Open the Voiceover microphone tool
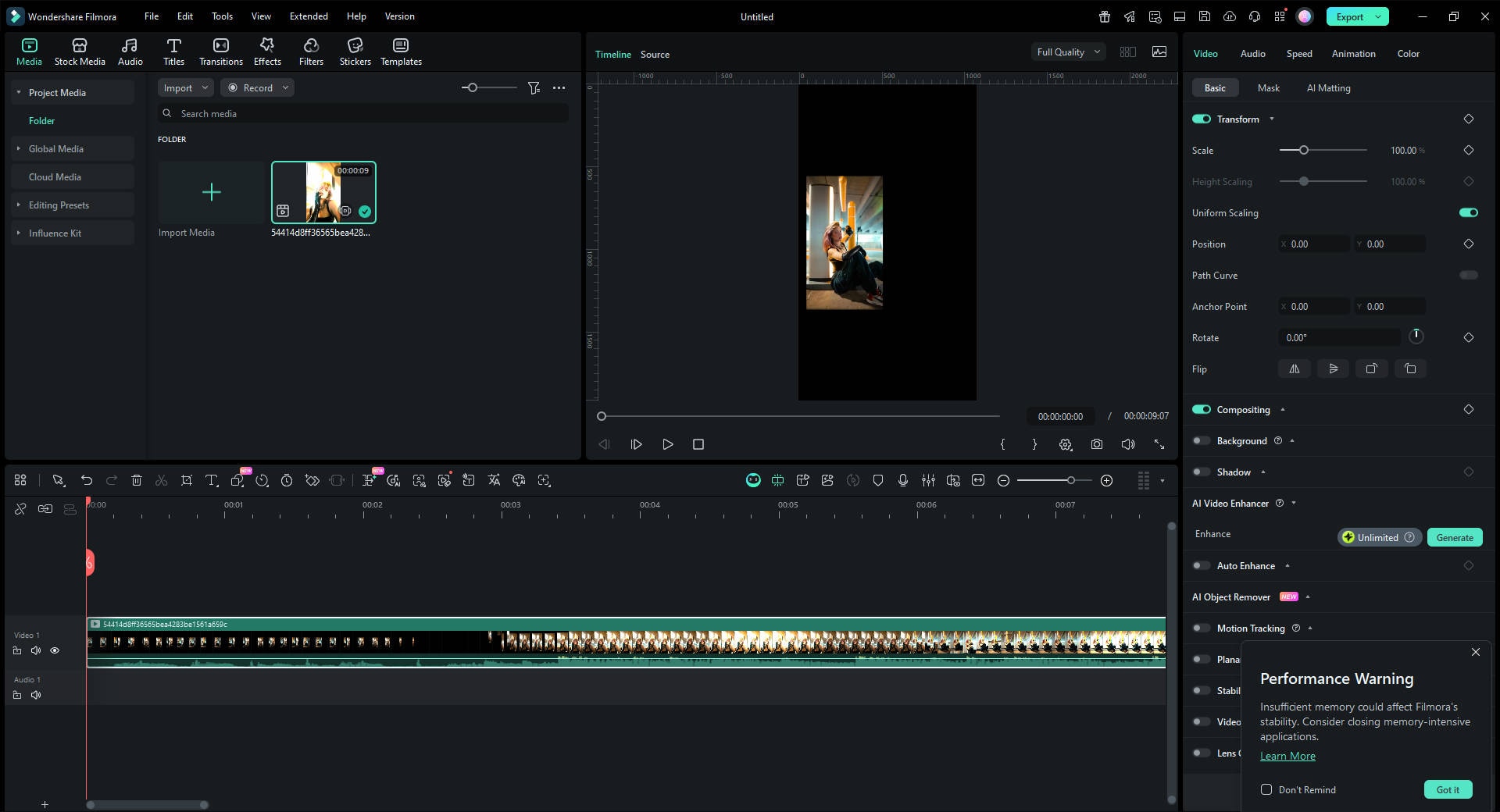This screenshot has height=812, width=1500. (903, 480)
